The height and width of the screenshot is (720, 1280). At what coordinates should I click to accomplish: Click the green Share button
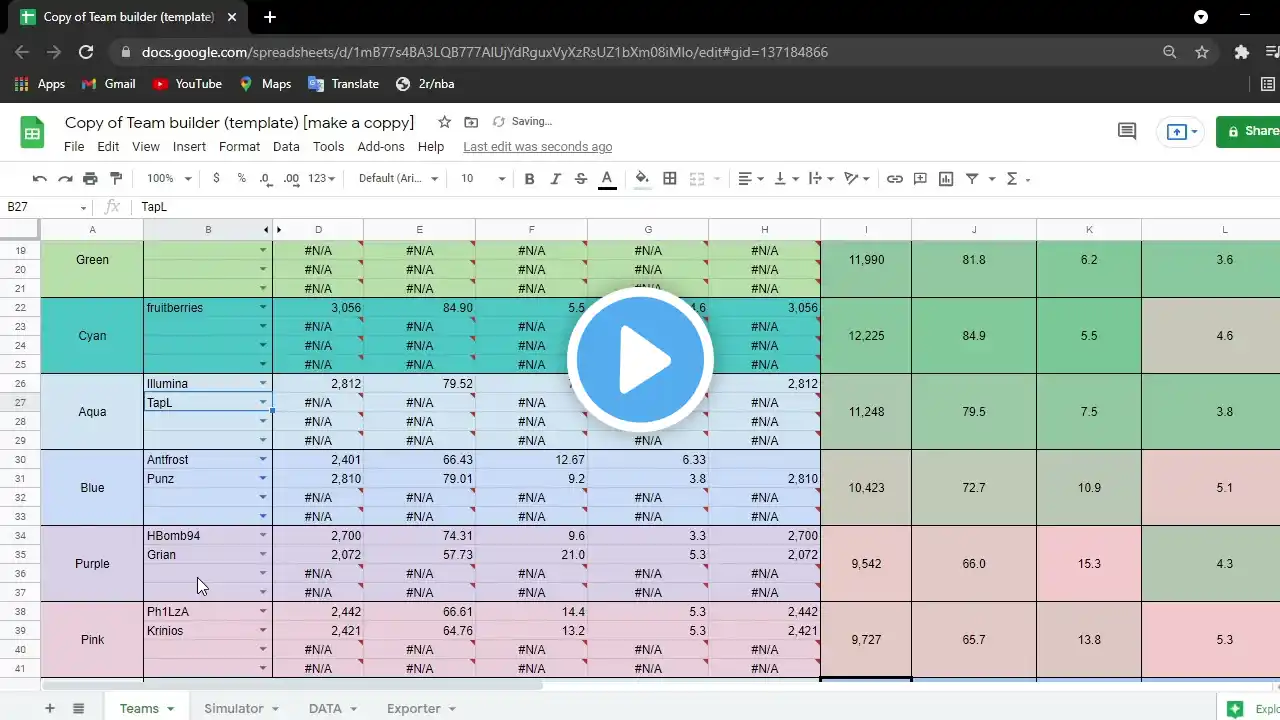click(1248, 131)
